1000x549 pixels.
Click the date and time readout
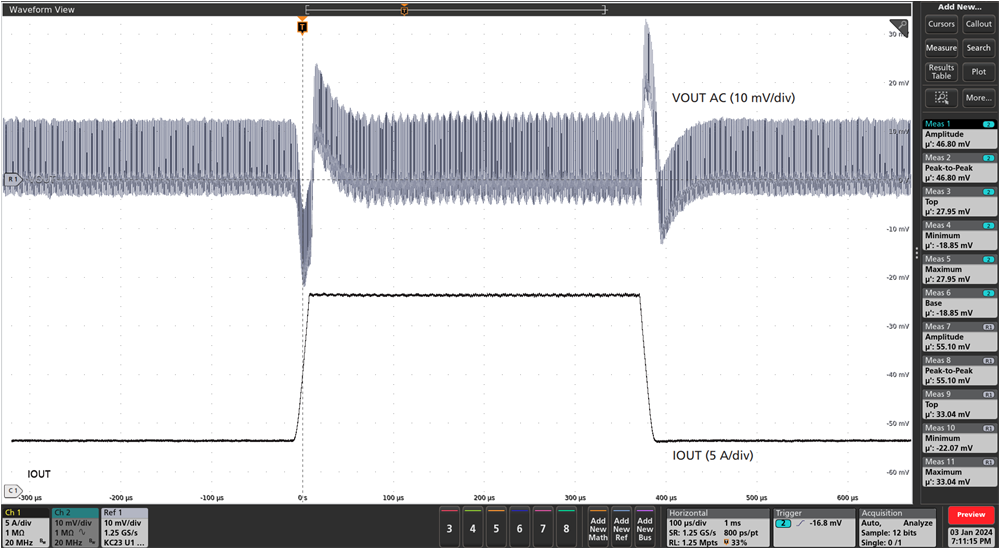pos(971,536)
